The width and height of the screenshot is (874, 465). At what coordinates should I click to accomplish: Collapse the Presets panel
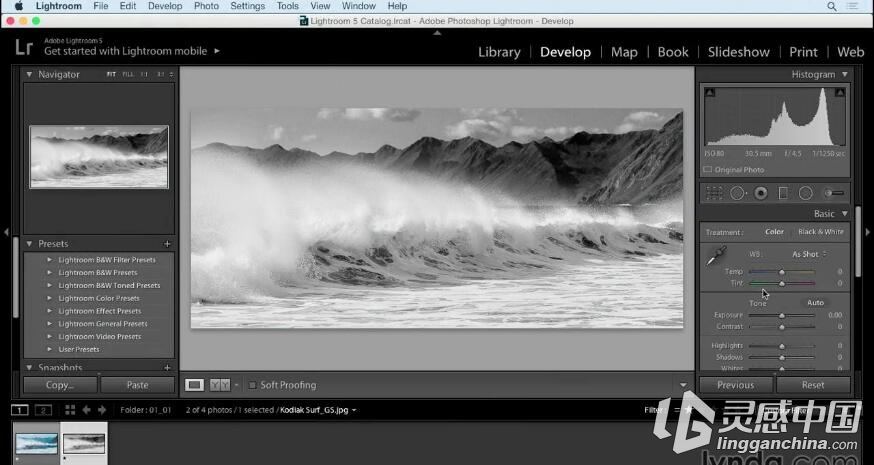point(29,244)
